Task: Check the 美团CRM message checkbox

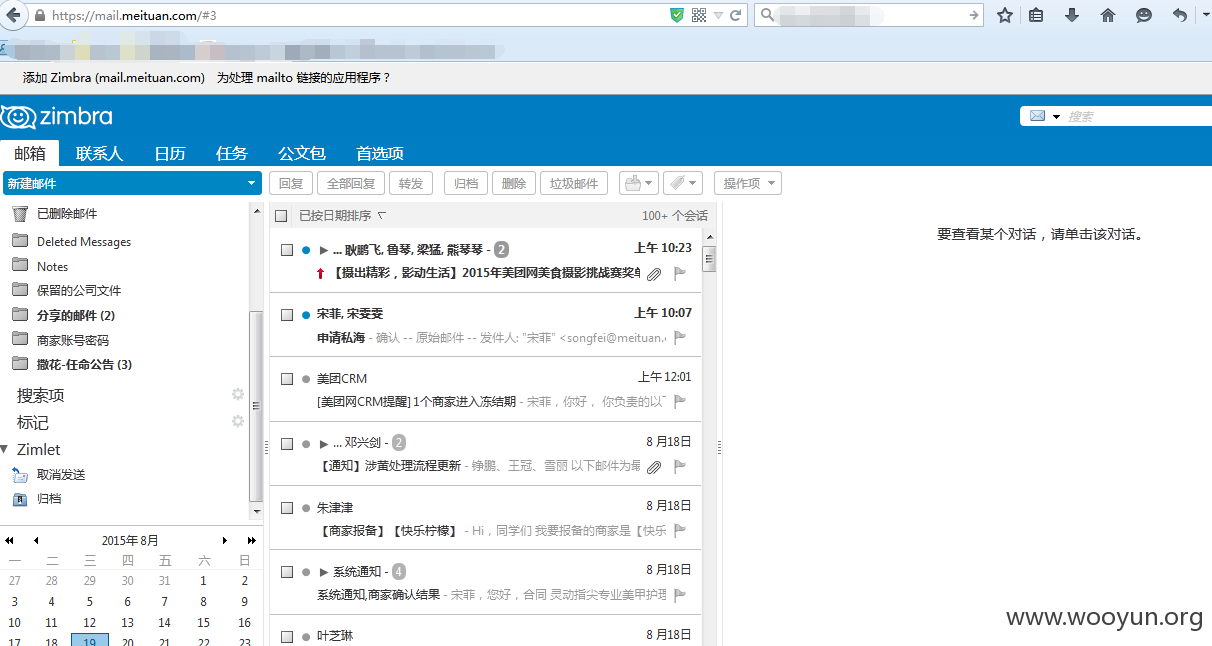Action: coord(287,379)
